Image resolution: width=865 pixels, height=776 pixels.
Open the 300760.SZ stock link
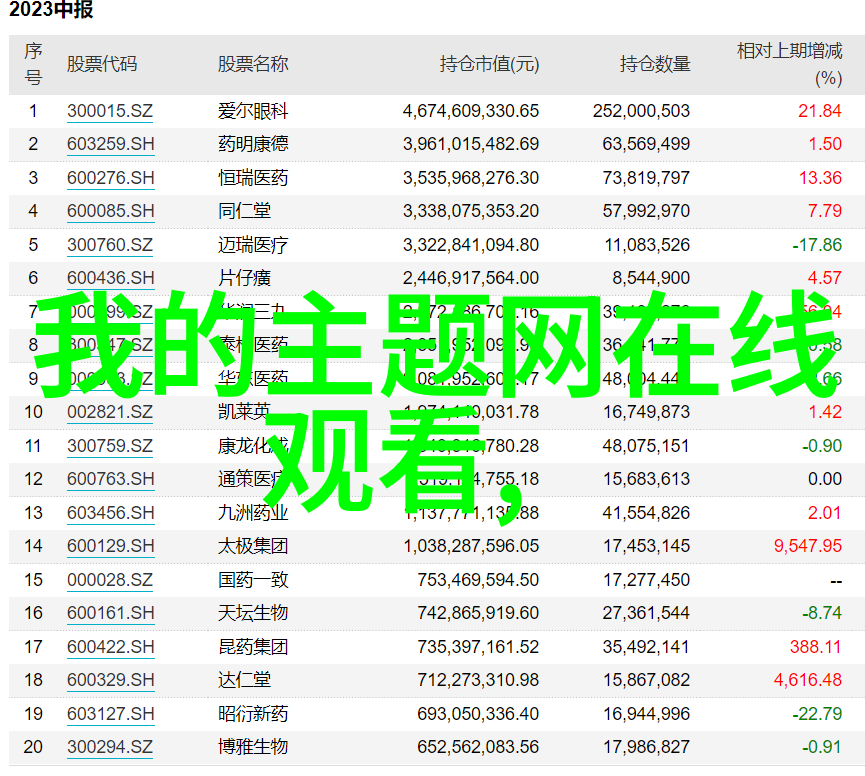click(110, 244)
